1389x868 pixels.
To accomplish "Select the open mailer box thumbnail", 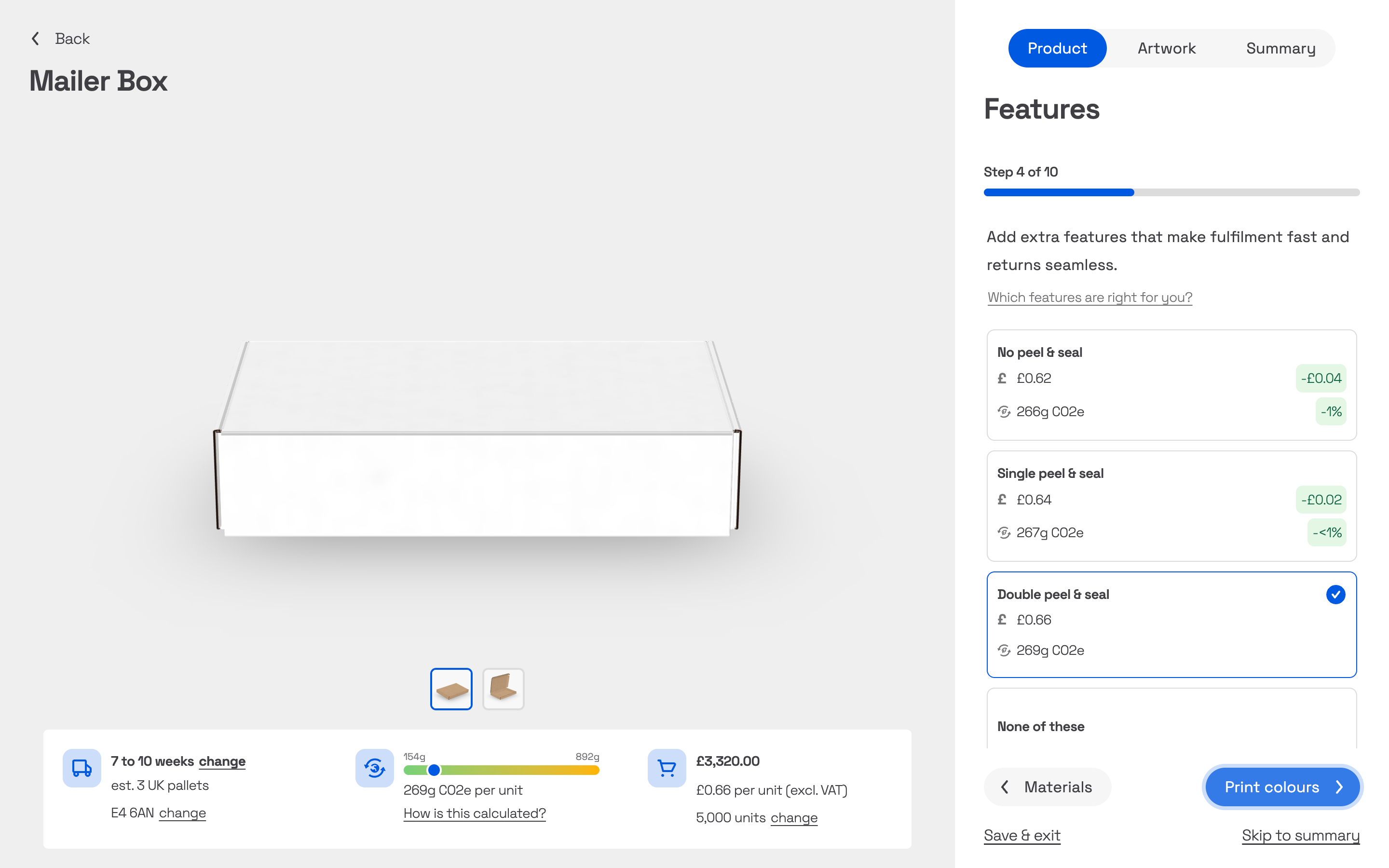I will point(503,688).
